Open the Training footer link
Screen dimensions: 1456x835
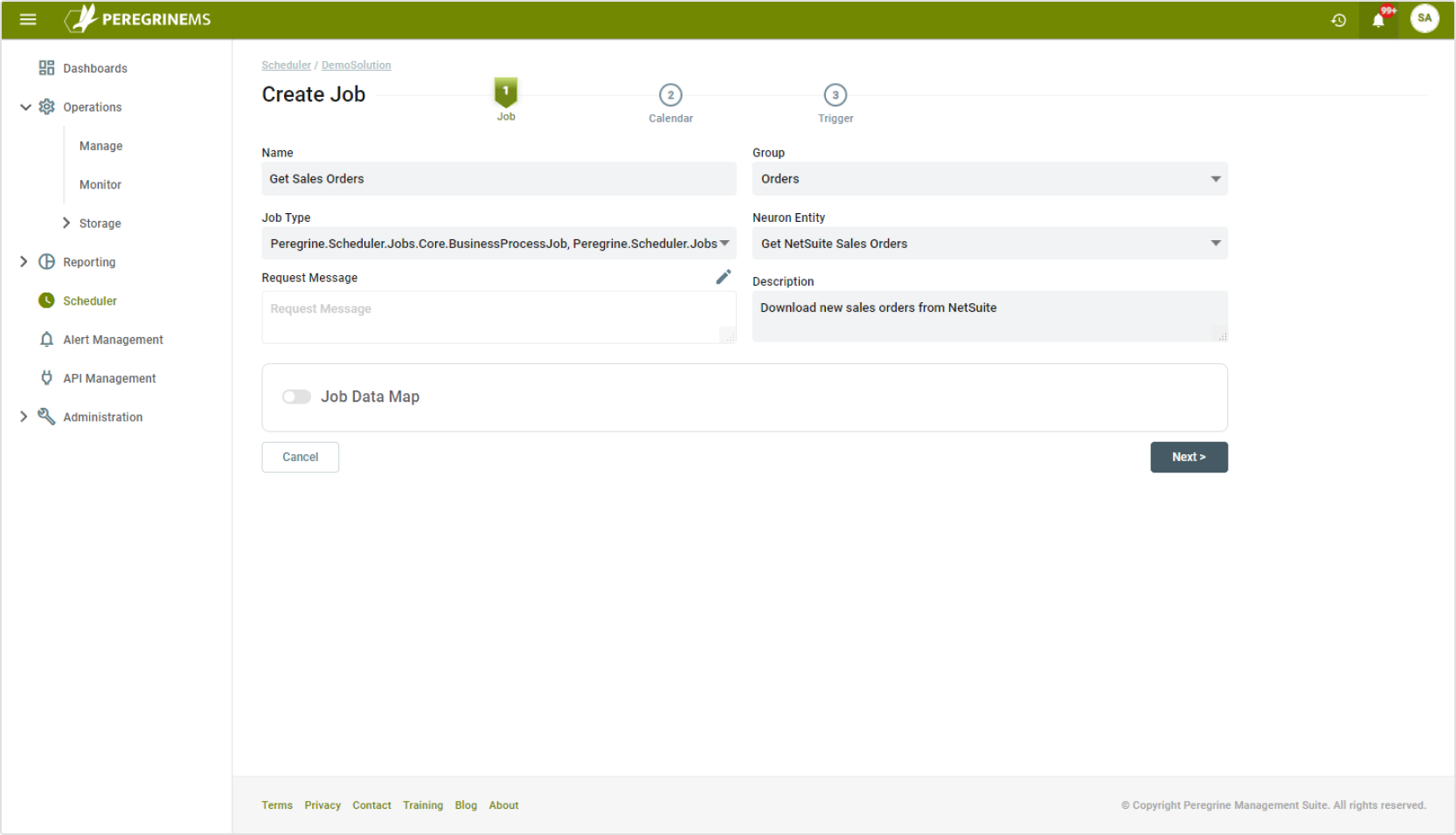click(423, 805)
